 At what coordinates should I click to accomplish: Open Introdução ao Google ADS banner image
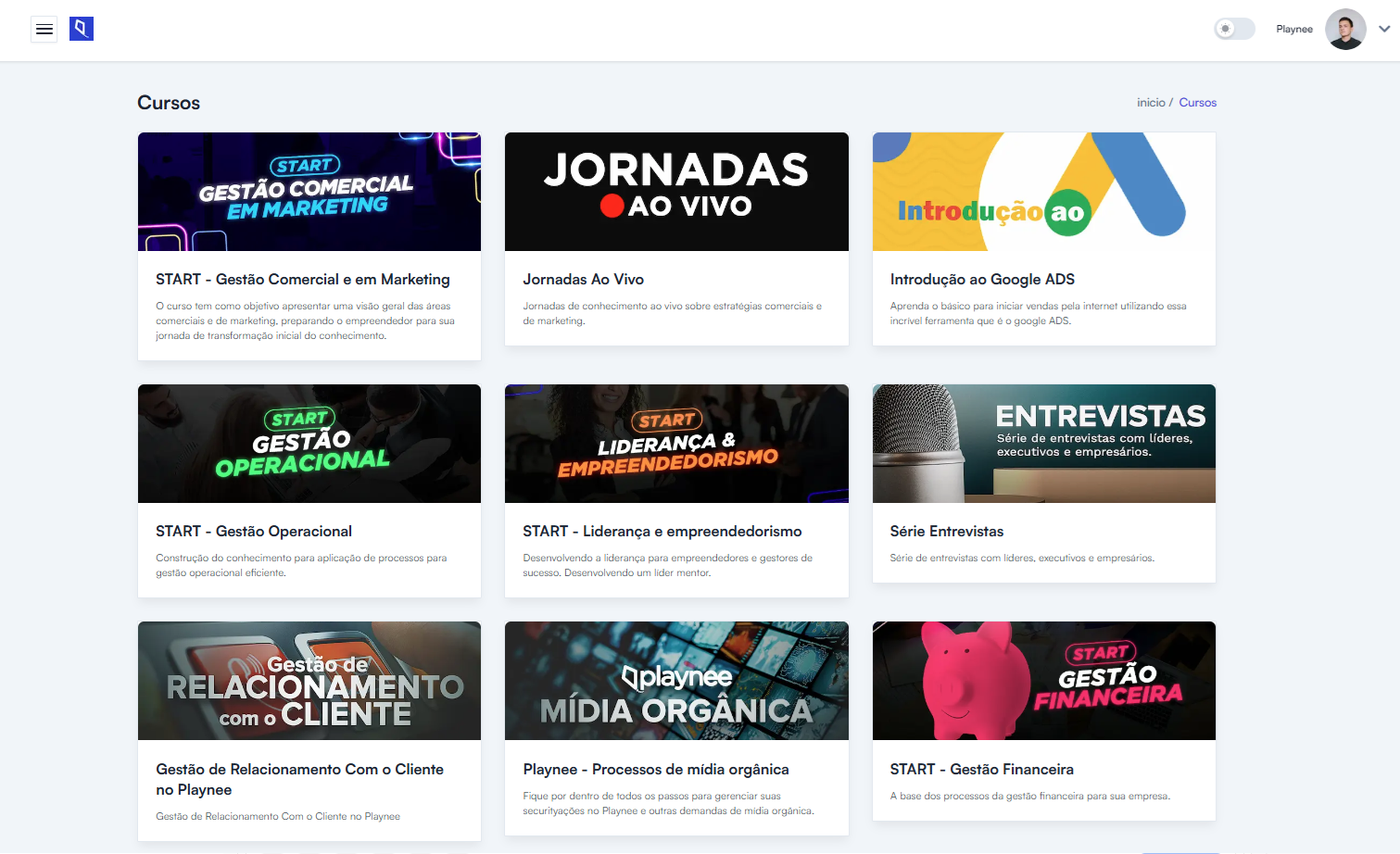1044,192
